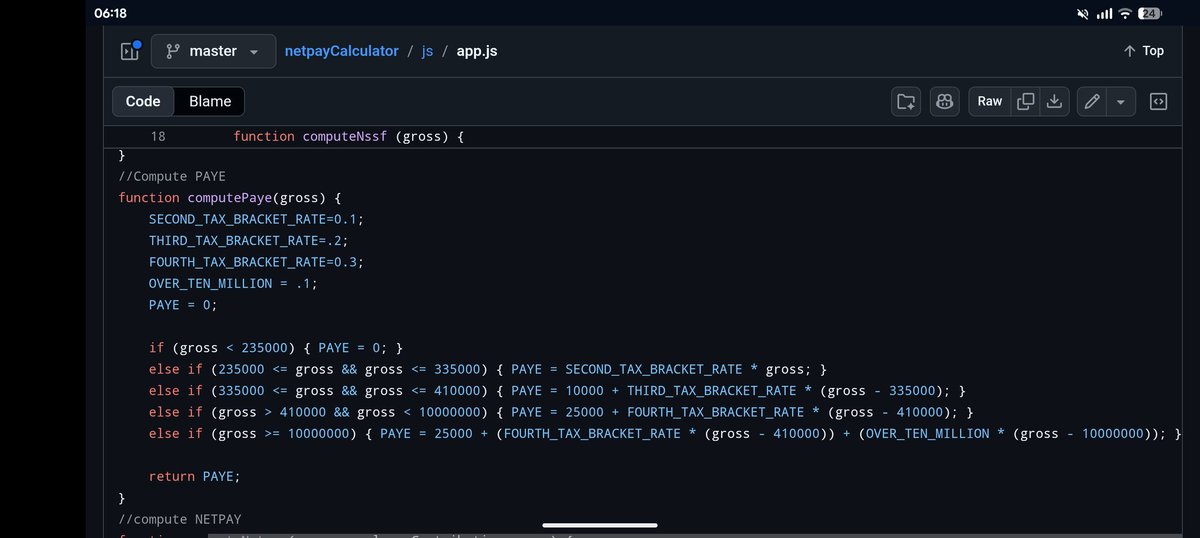This screenshot has height=538, width=1200.
Task: Click the function computePaye(gross) line
Action: tap(230, 198)
